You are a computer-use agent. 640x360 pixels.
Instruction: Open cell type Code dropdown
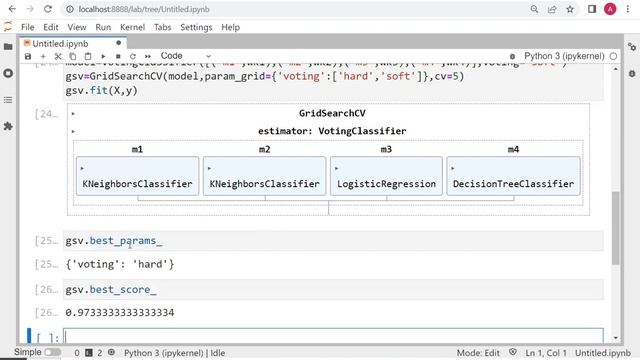pyautogui.click(x=186, y=56)
